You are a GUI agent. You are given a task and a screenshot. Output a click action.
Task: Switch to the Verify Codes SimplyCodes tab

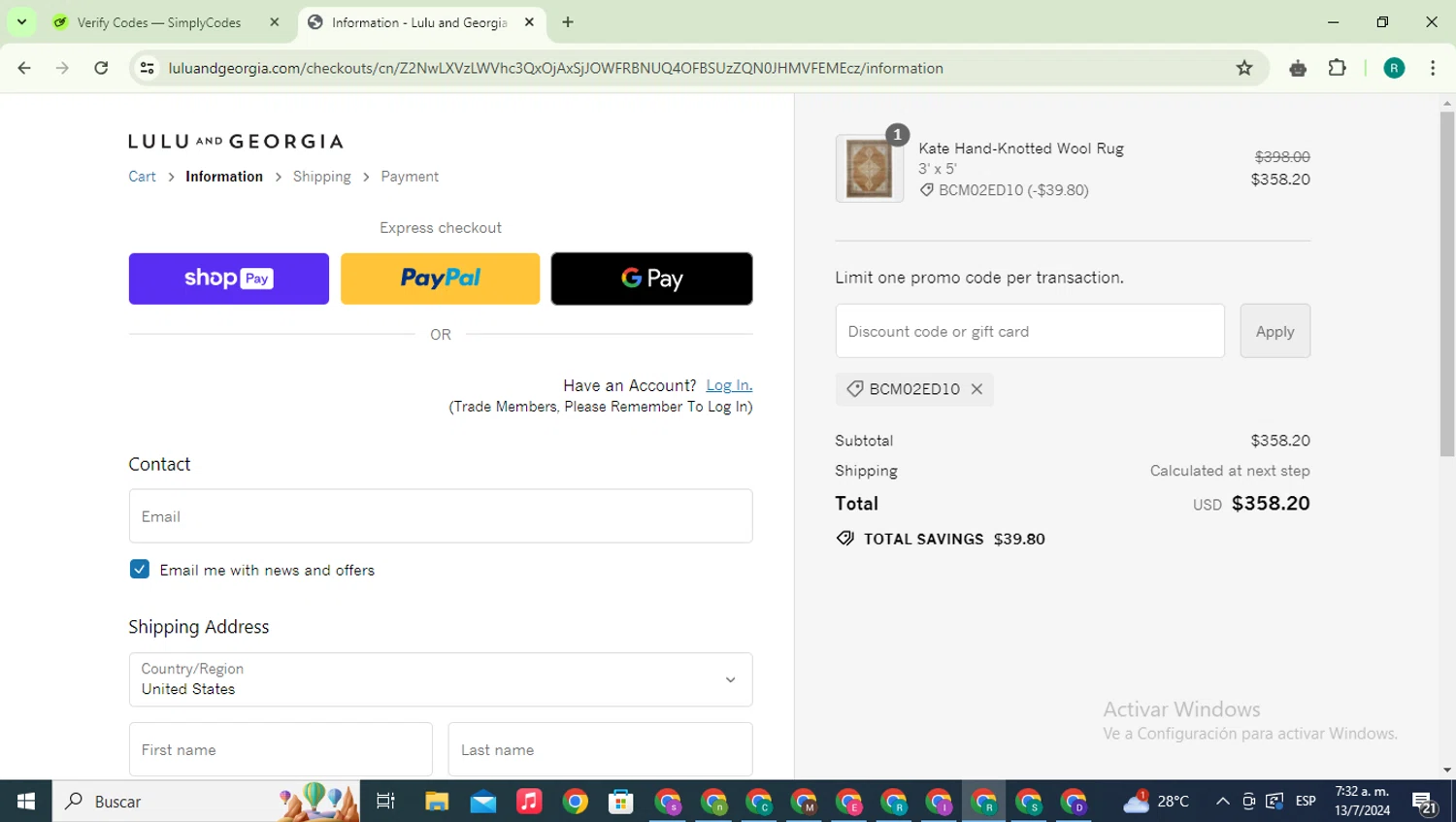pos(167,21)
